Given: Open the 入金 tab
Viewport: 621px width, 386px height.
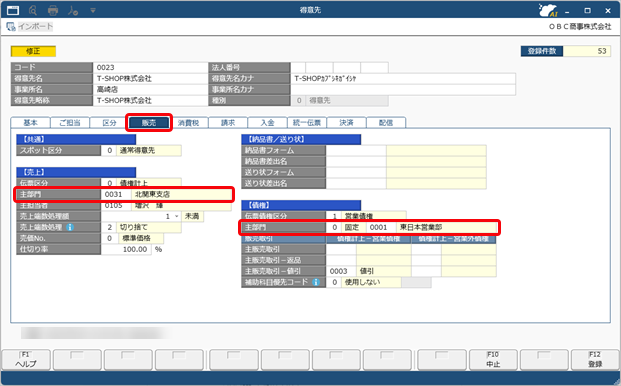Looking at the screenshot, I should click(x=267, y=123).
